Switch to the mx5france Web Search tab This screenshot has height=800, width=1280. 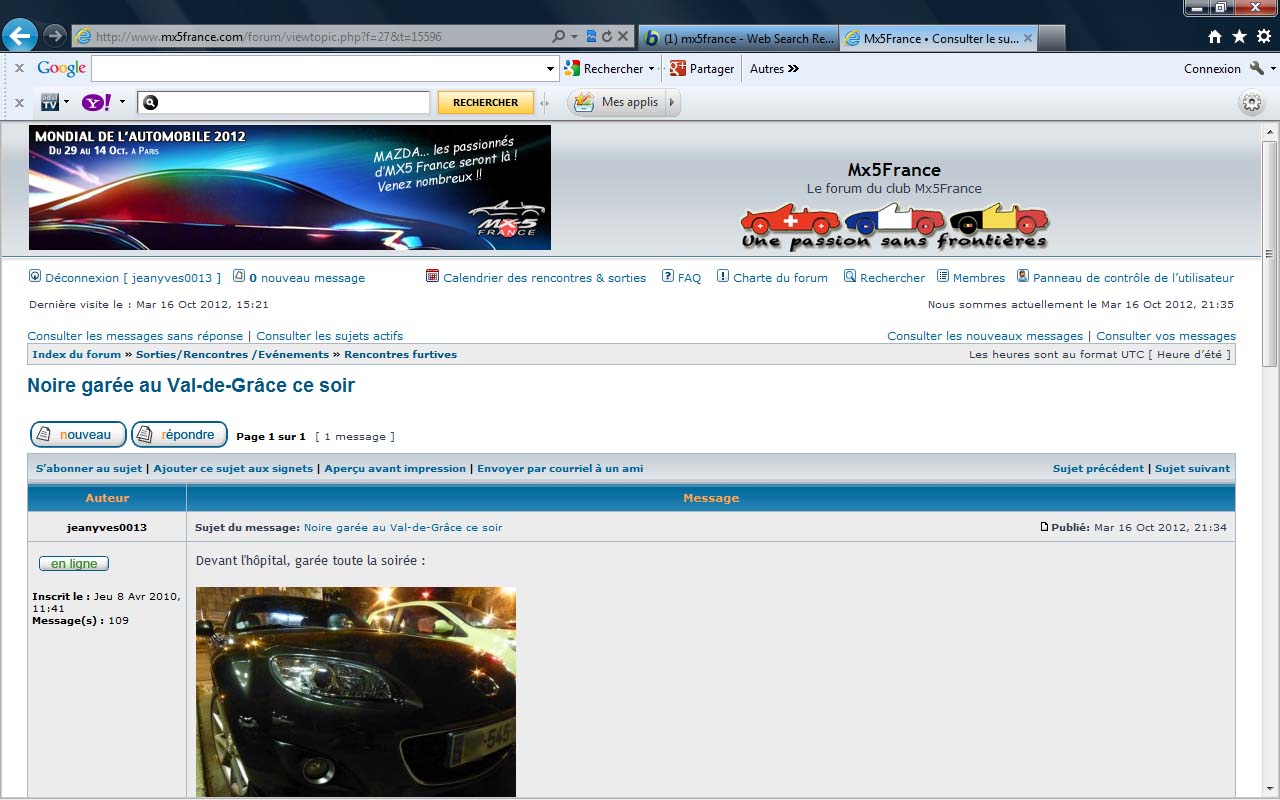738,38
